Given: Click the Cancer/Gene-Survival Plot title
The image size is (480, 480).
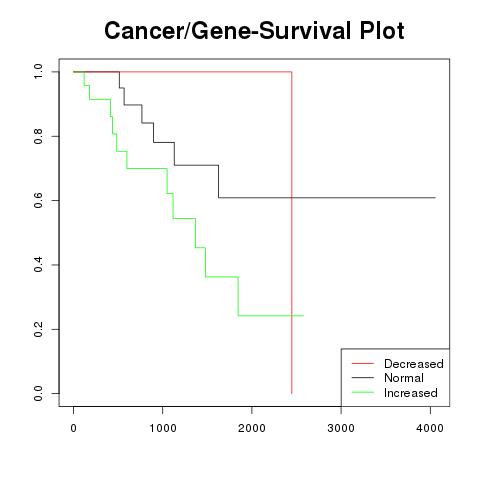Looking at the screenshot, I should coord(254,31).
